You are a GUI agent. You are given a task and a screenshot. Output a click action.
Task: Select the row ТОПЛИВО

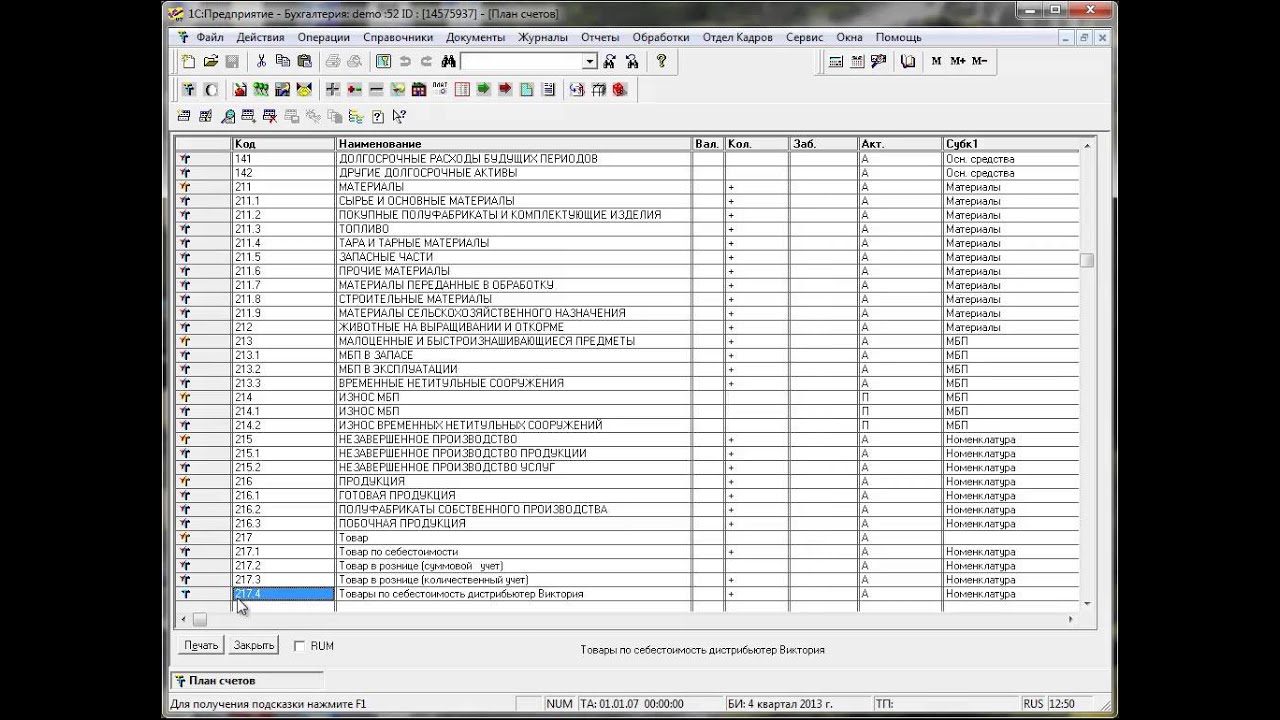coord(628,229)
